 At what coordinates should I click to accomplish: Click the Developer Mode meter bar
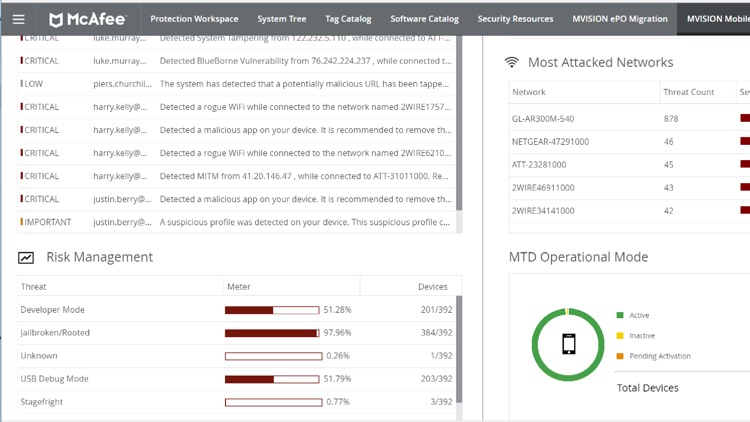(x=272, y=310)
